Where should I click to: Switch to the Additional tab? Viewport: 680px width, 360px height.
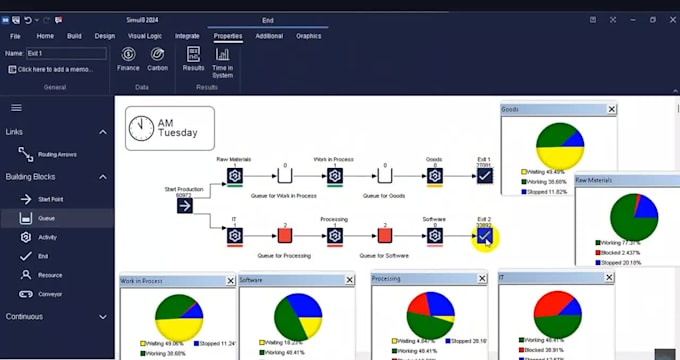click(269, 36)
